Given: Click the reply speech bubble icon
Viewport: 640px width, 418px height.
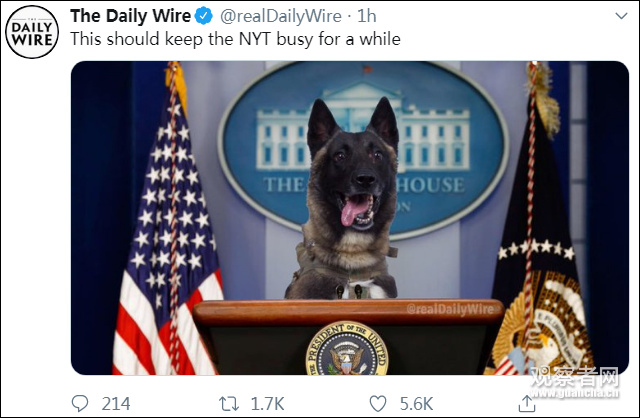Looking at the screenshot, I should [80, 403].
